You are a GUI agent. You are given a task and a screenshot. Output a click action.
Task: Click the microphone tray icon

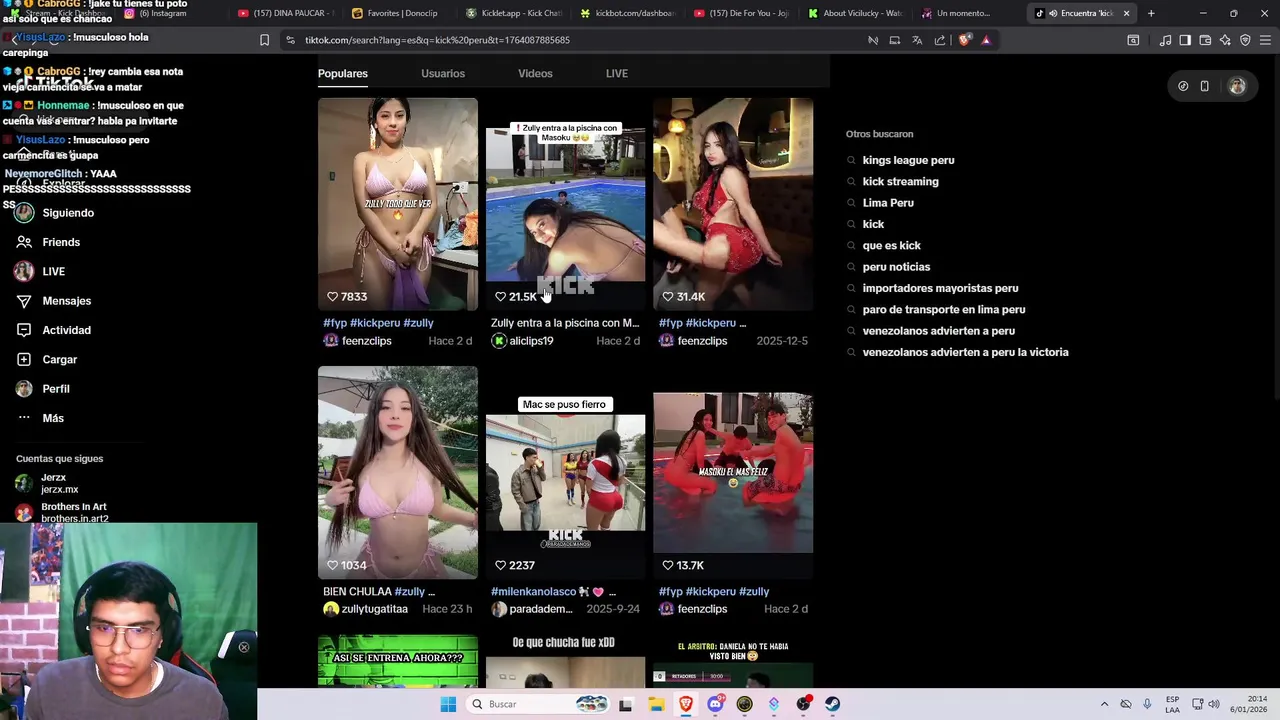[x=1147, y=704]
